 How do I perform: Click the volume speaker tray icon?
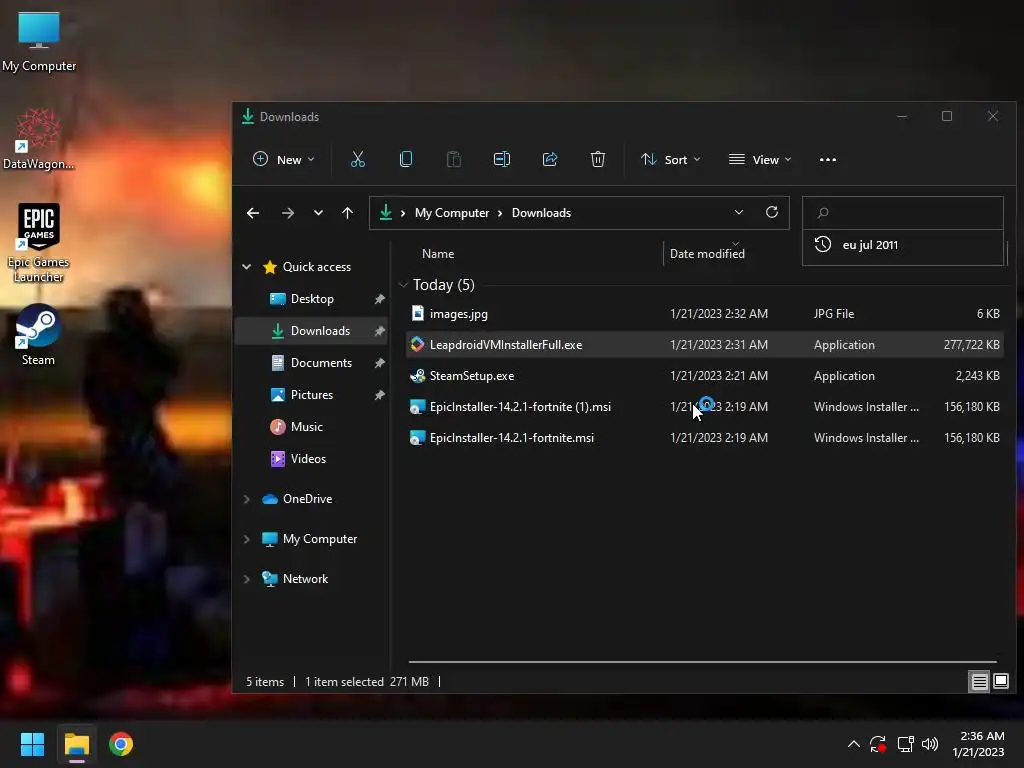tap(930, 744)
